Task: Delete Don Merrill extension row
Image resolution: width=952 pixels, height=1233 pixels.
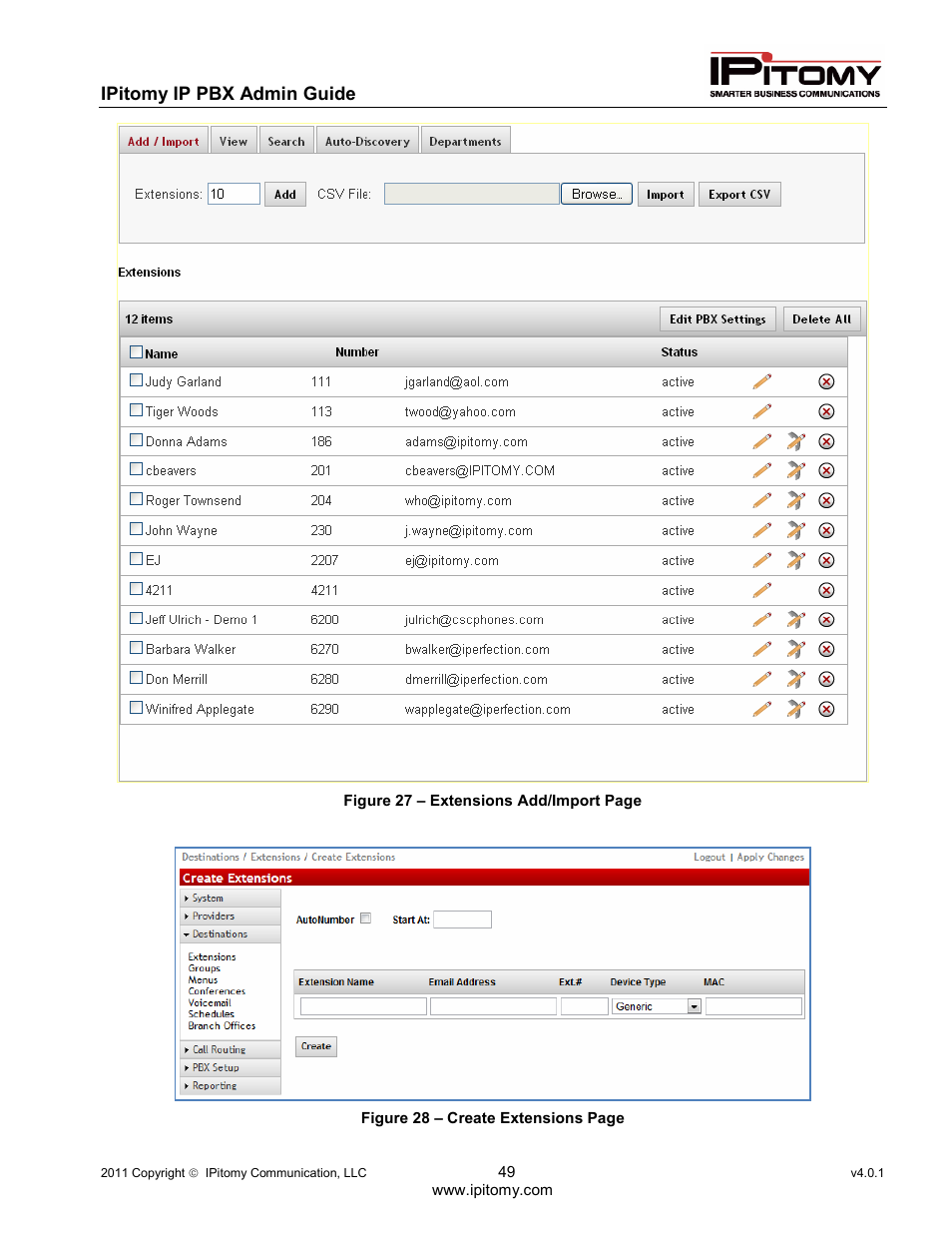Action: pyautogui.click(x=826, y=679)
